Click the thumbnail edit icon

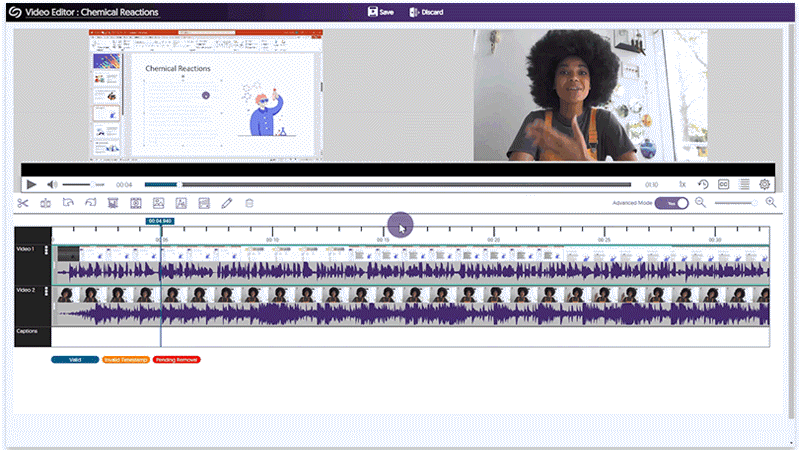(204, 203)
